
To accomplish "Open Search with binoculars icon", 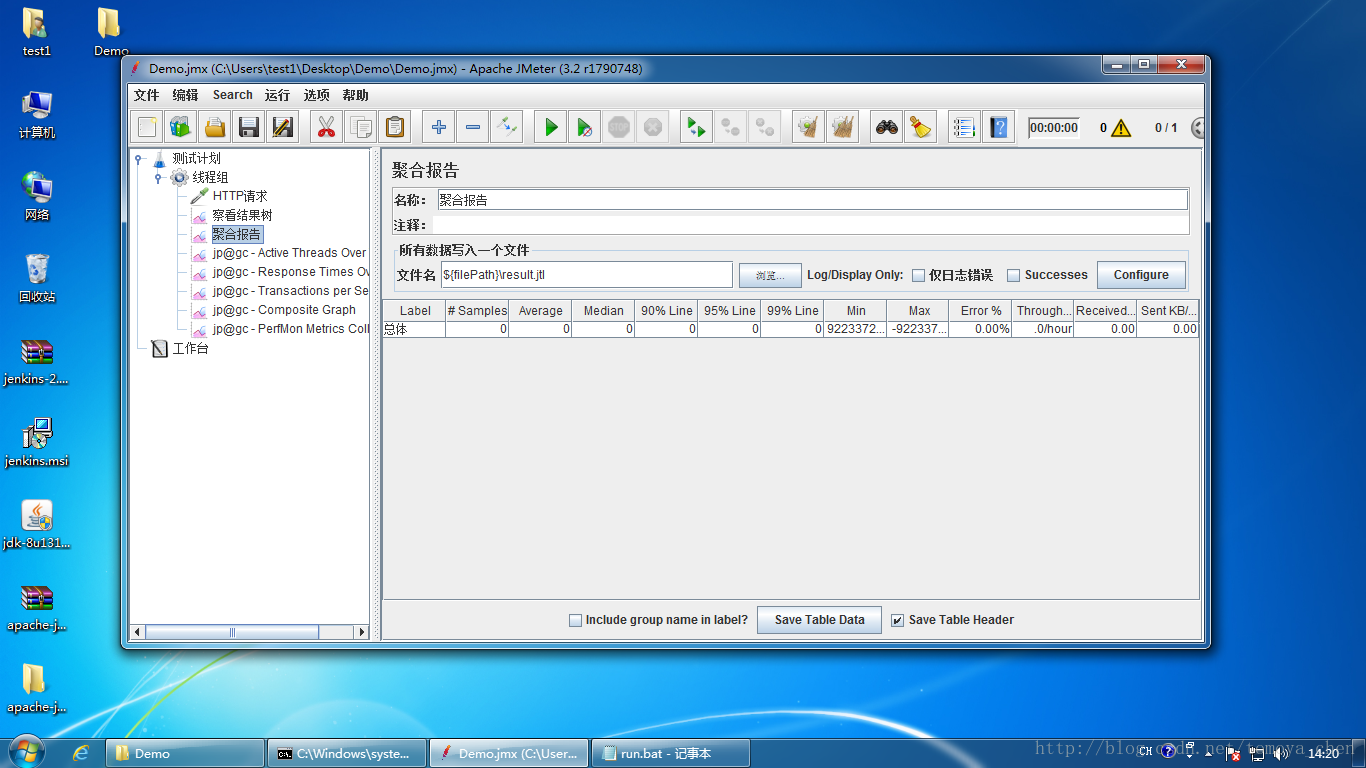I will pyautogui.click(x=886, y=127).
